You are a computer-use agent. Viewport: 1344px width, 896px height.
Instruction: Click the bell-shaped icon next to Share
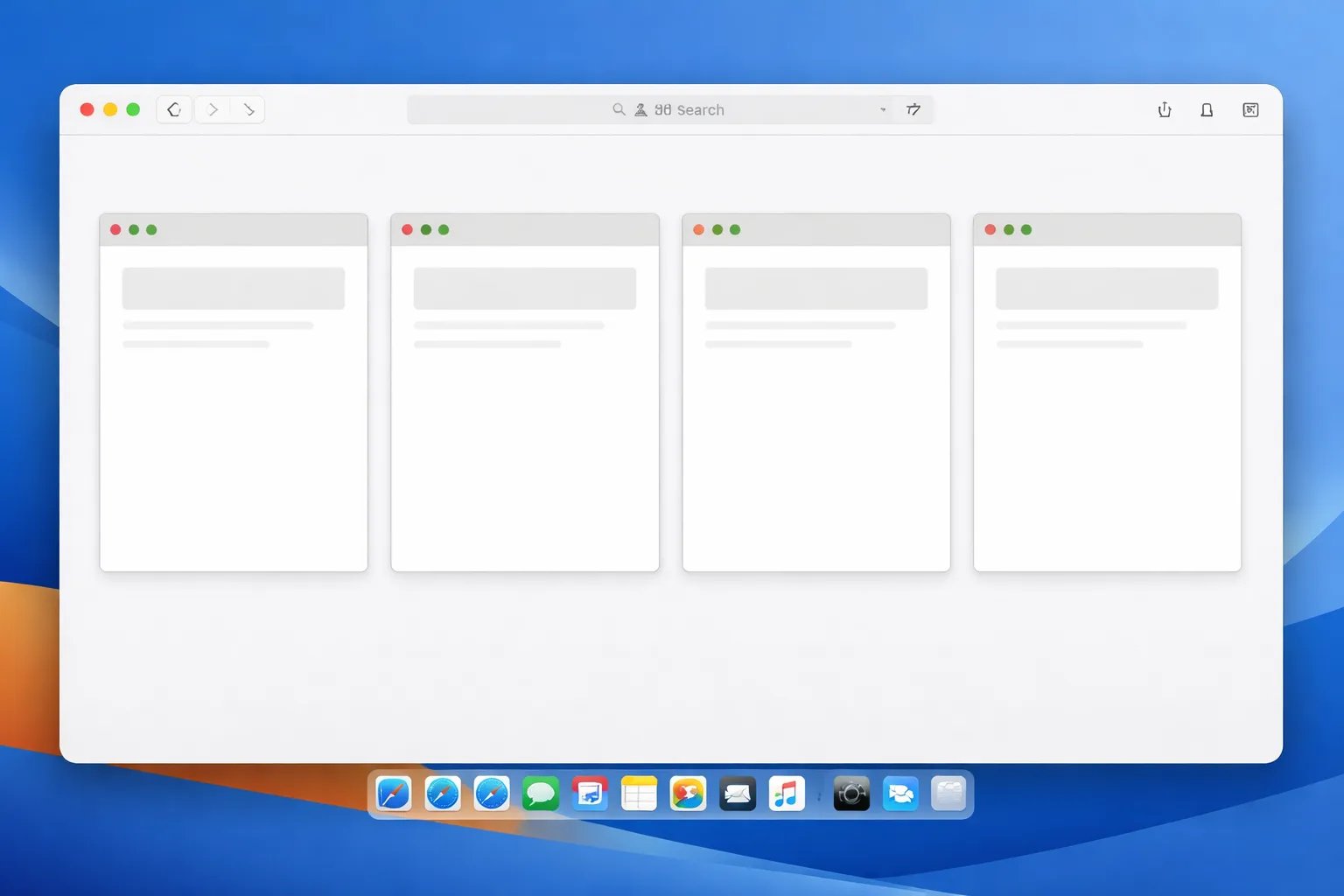[x=1207, y=109]
